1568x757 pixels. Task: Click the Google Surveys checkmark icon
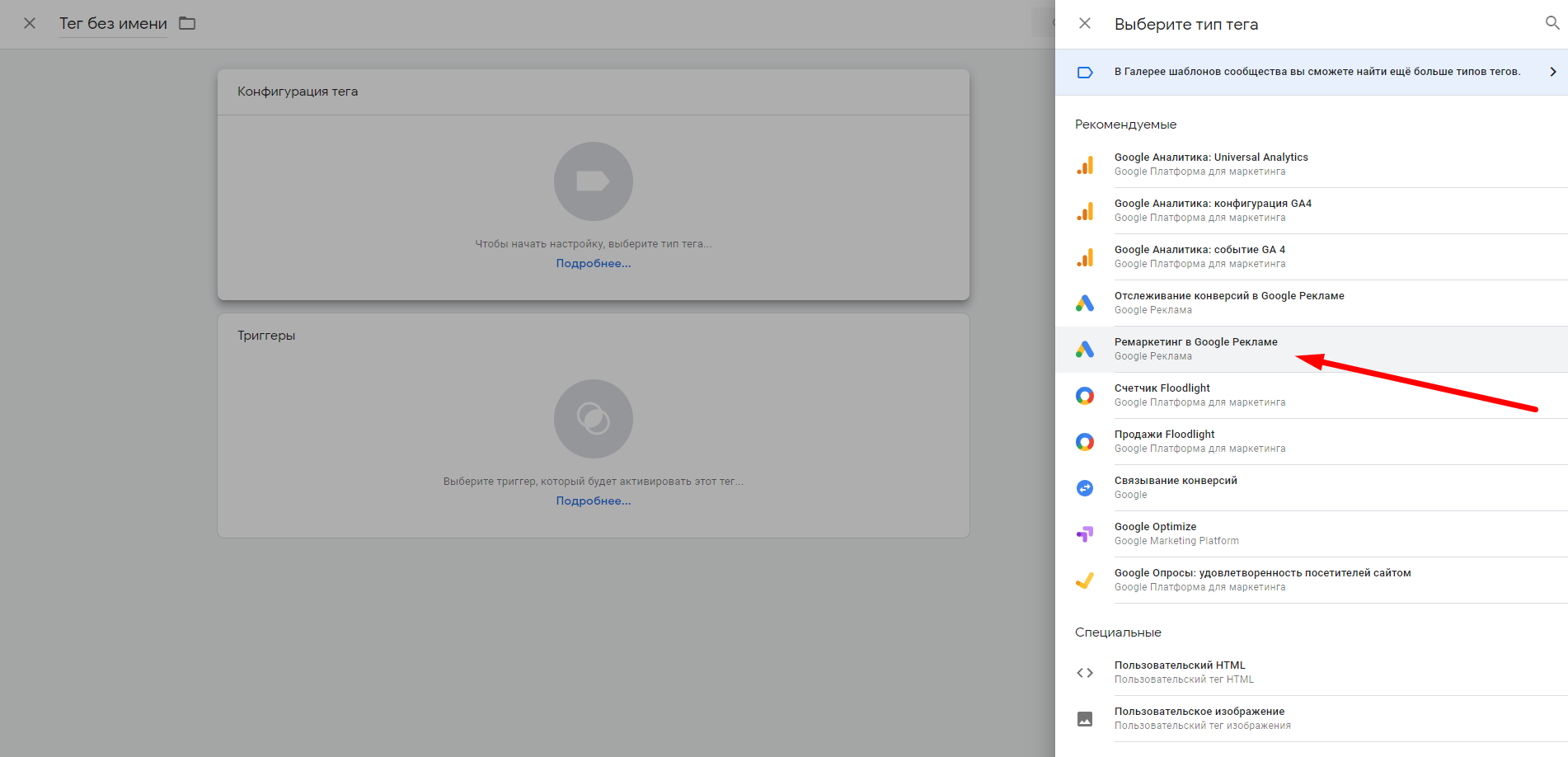tap(1085, 581)
